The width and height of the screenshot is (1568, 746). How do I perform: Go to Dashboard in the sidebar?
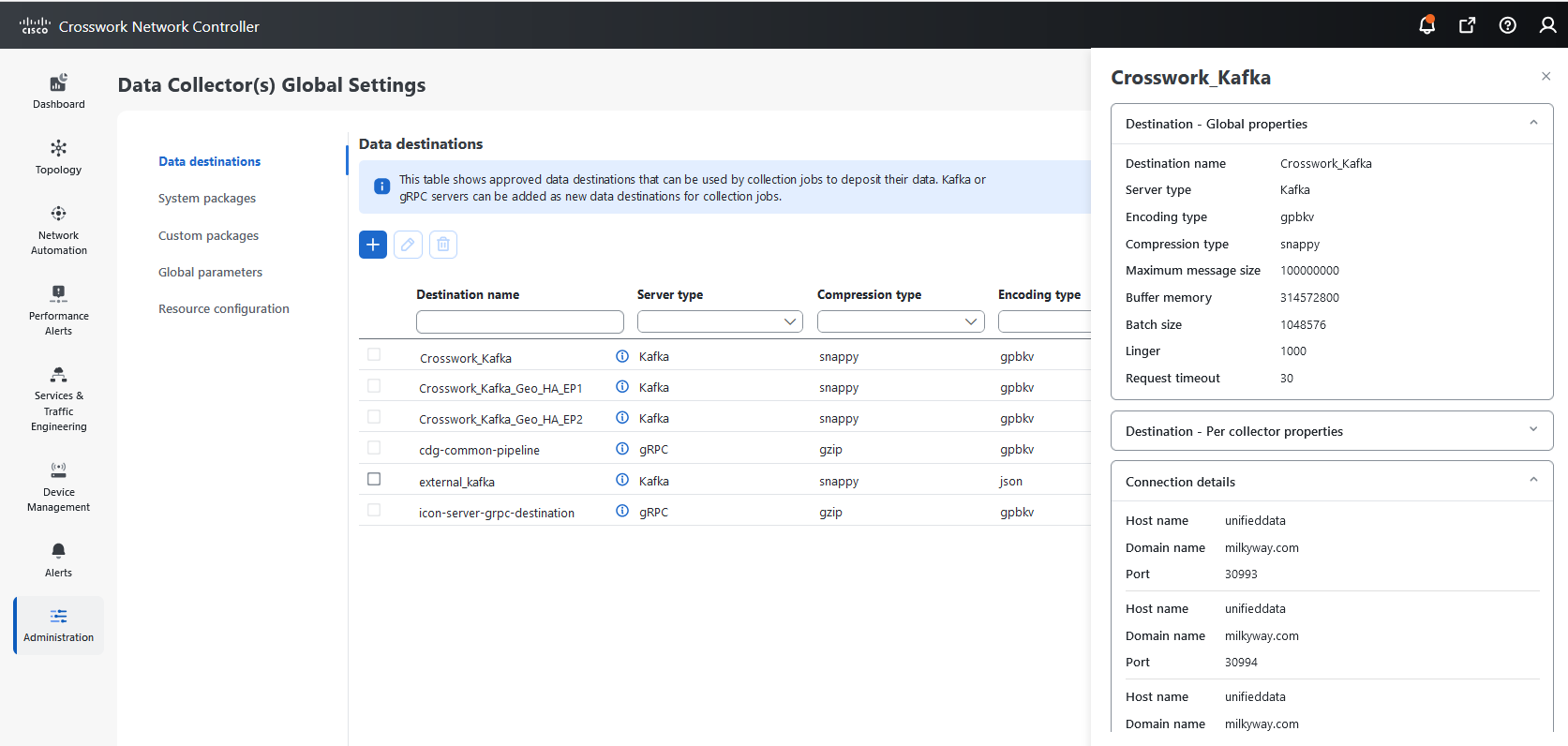[x=59, y=92]
